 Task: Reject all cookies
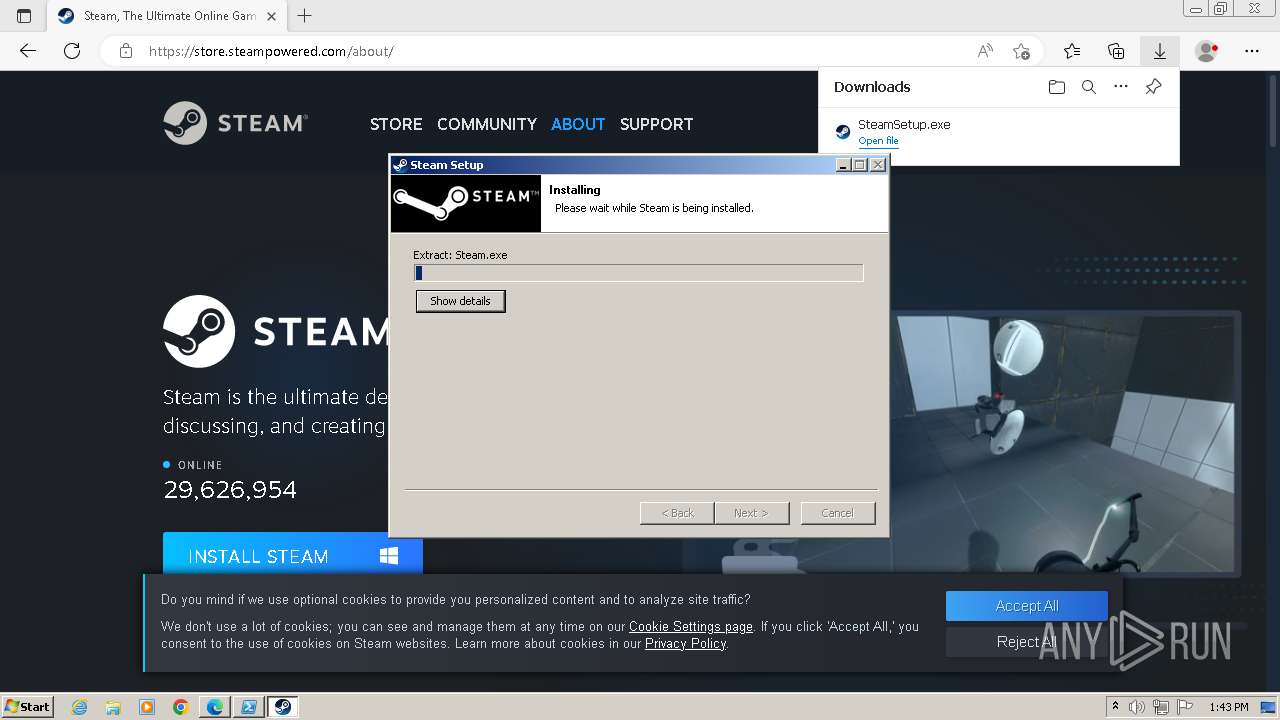(x=1027, y=642)
